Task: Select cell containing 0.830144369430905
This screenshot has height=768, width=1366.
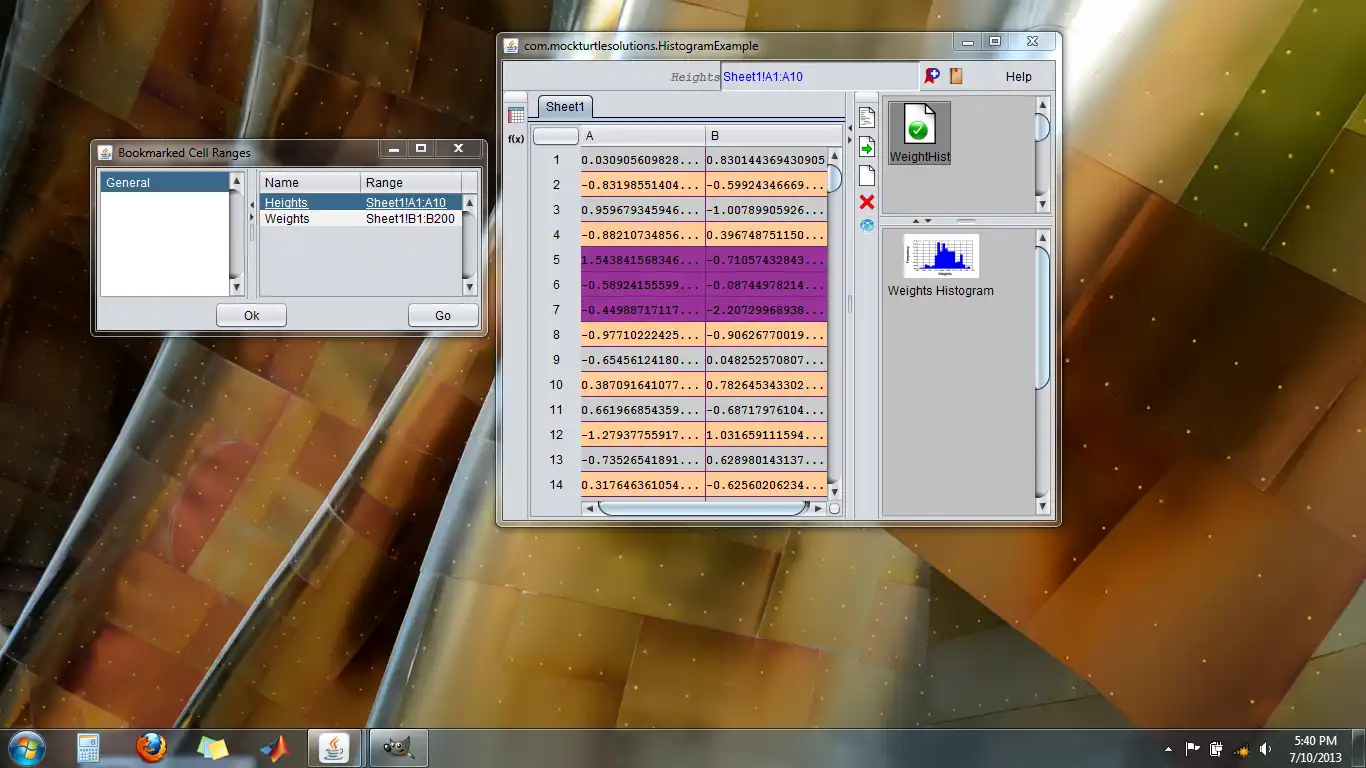Action: coord(766,160)
